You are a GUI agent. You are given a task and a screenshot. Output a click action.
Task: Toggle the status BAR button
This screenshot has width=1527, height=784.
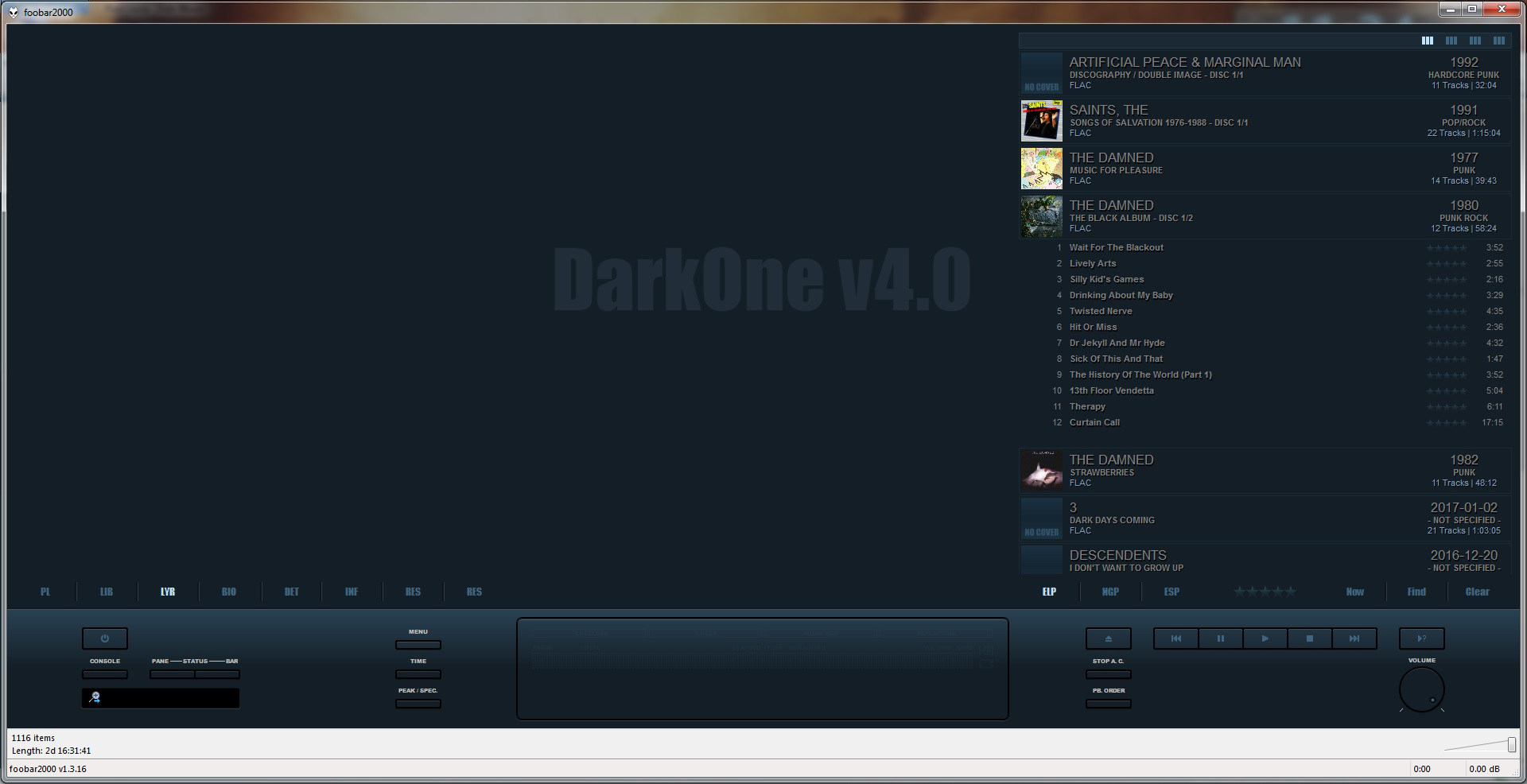[217, 674]
